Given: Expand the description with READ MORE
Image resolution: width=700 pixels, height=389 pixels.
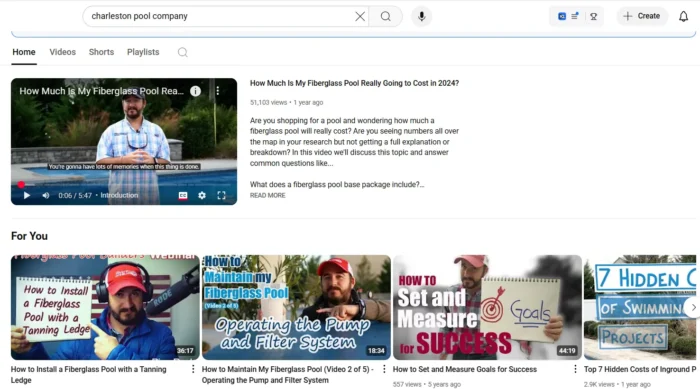Looking at the screenshot, I should (x=267, y=196).
